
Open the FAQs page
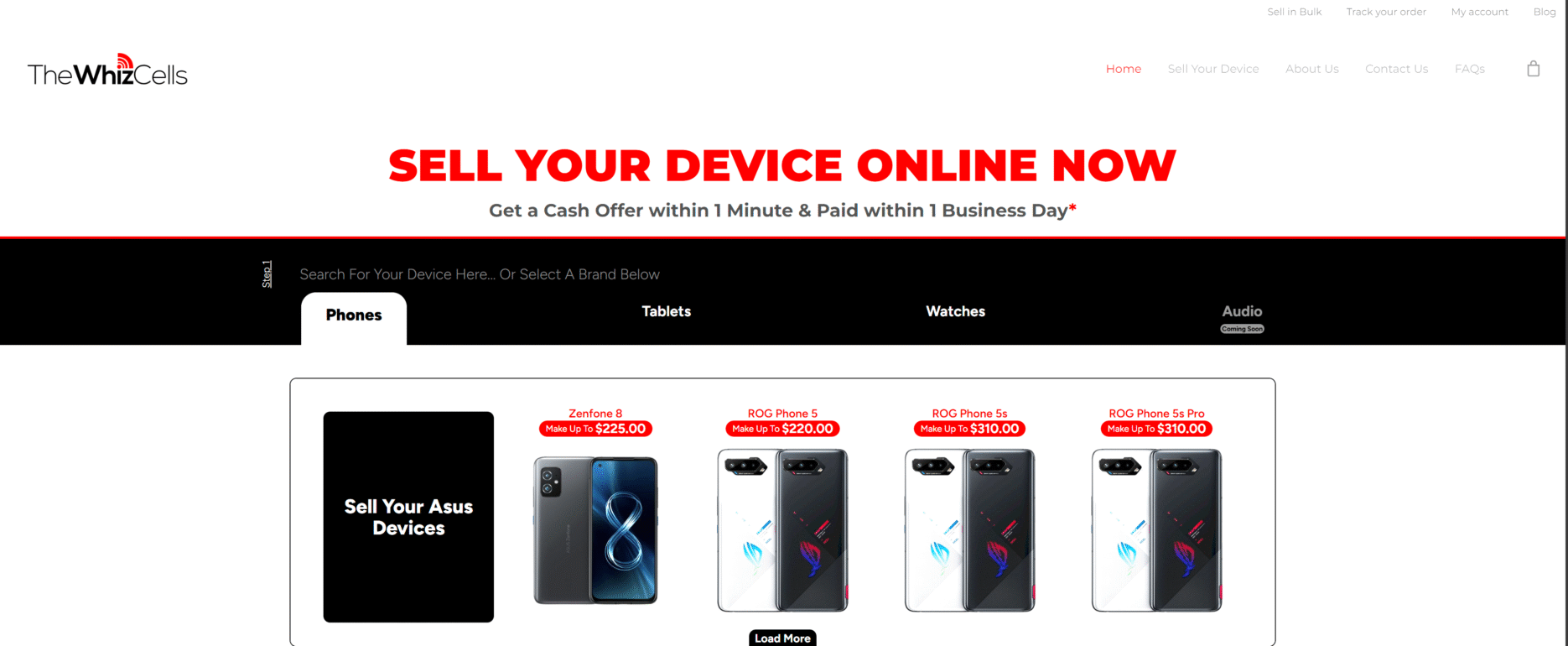[1470, 69]
